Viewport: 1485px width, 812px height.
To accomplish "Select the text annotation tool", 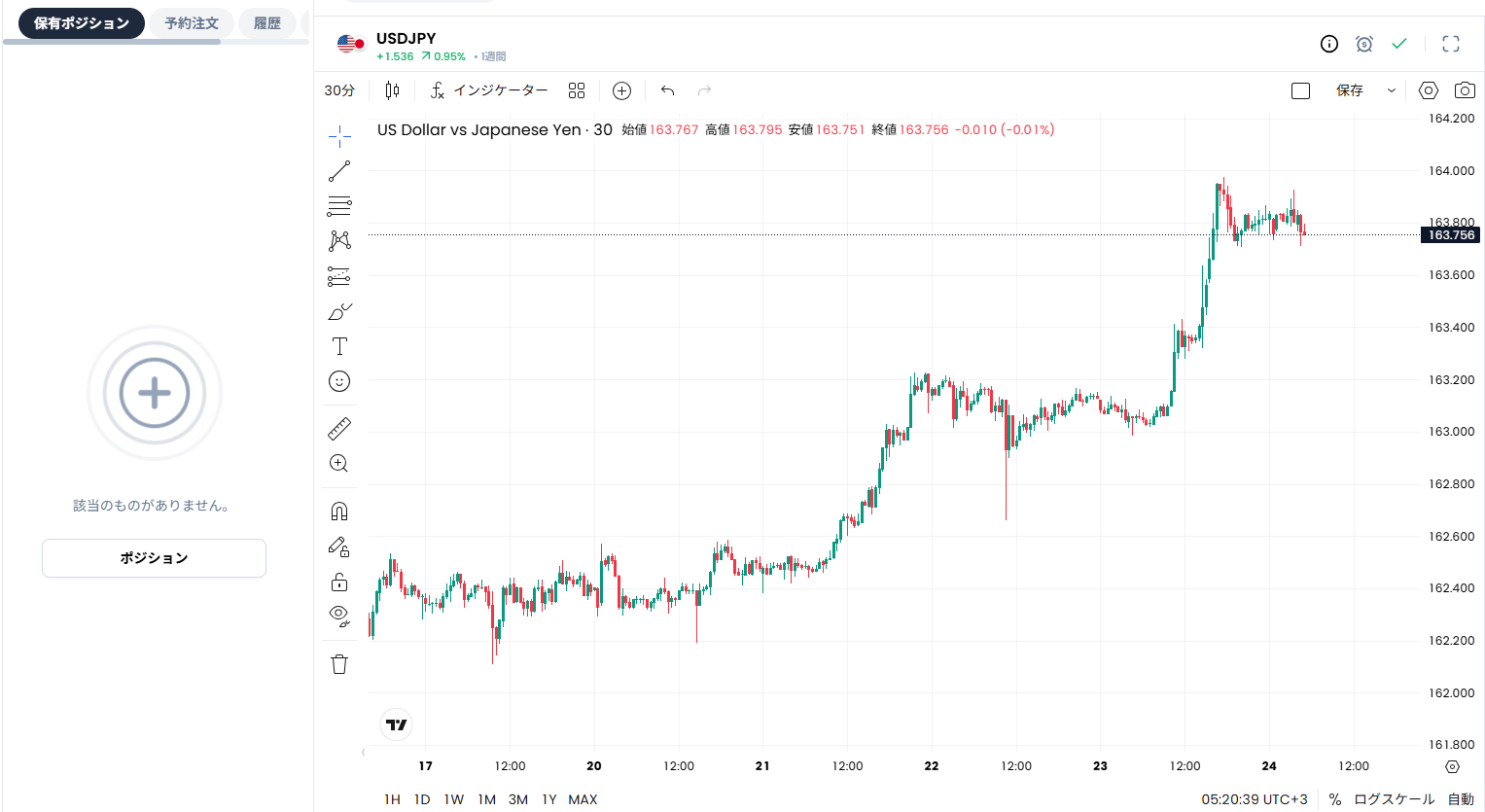I will (339, 346).
